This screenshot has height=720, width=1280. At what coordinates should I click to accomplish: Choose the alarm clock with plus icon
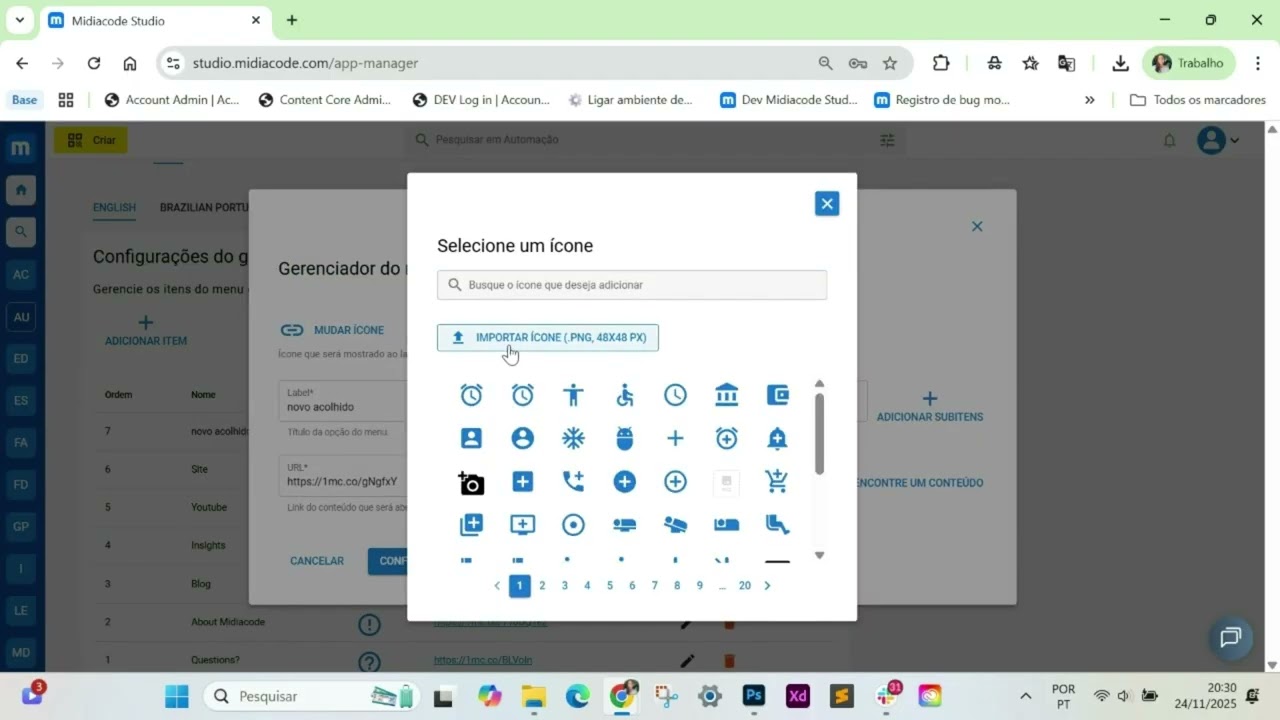tap(727, 438)
